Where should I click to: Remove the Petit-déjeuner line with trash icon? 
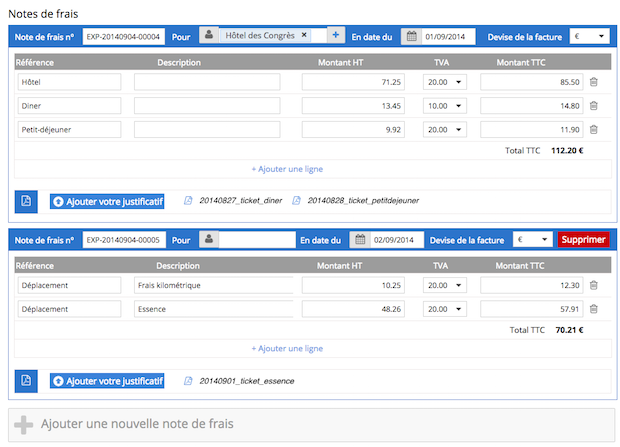click(x=593, y=129)
